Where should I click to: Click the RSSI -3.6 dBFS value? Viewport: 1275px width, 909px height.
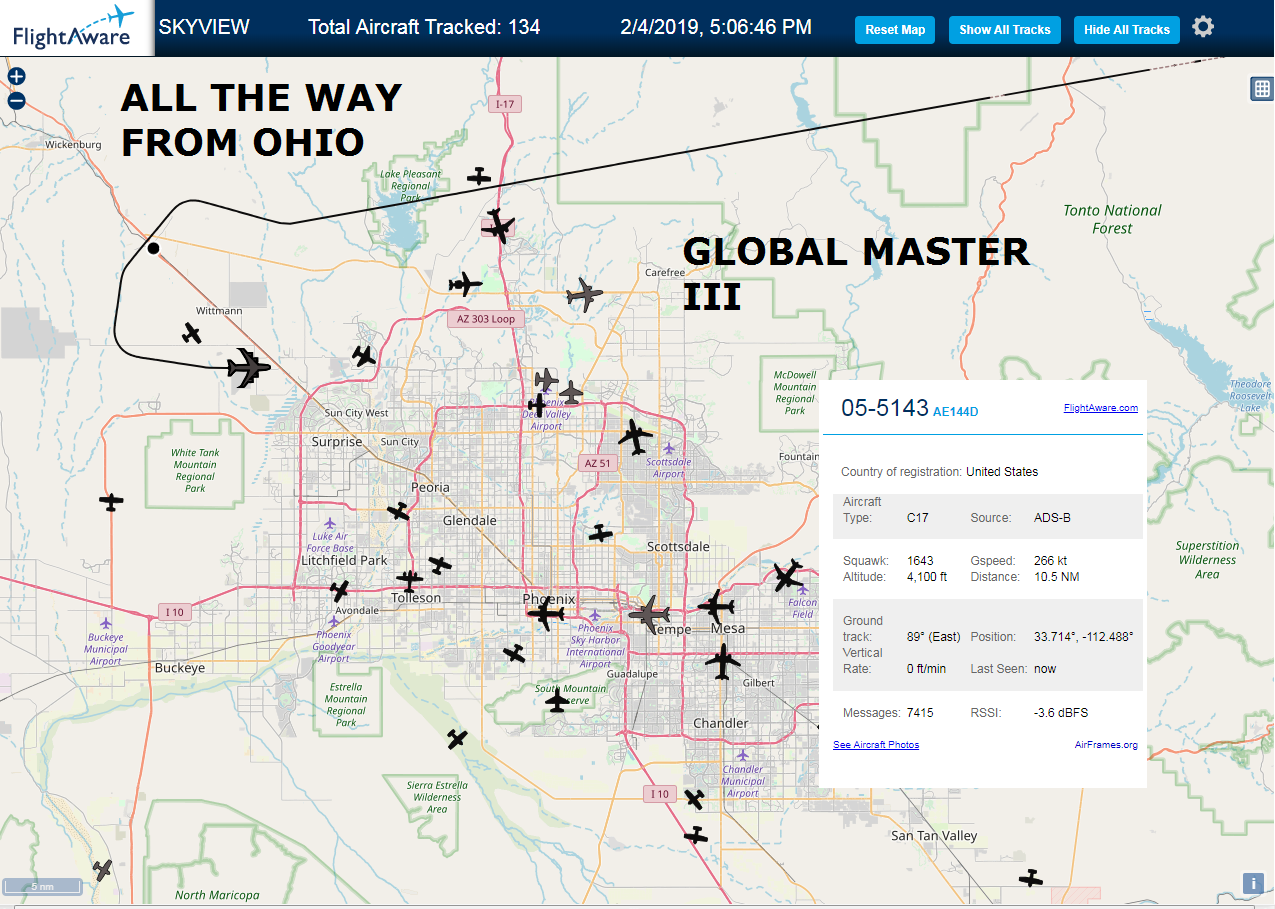(1061, 713)
